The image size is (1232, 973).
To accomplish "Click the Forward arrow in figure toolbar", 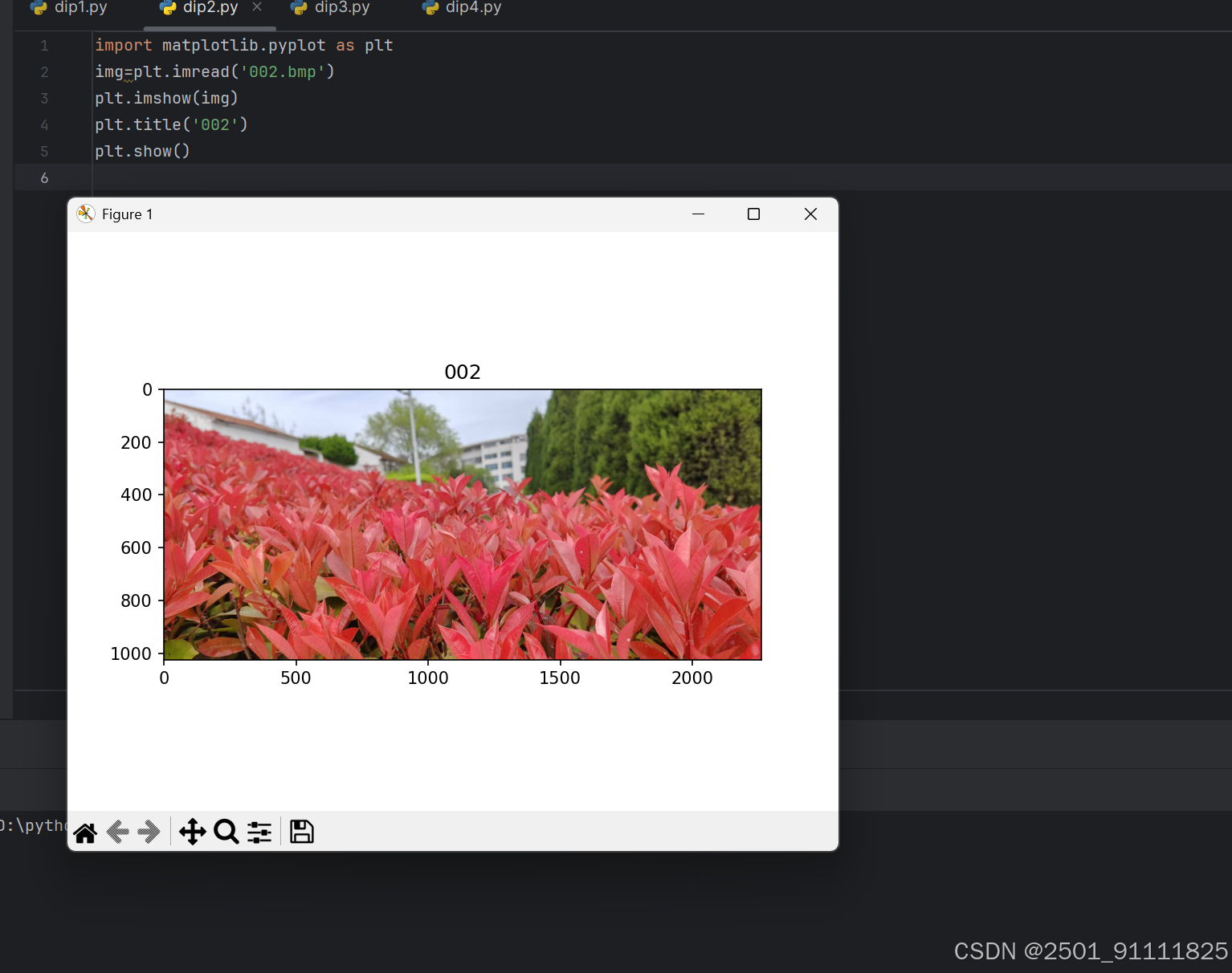I will [148, 833].
